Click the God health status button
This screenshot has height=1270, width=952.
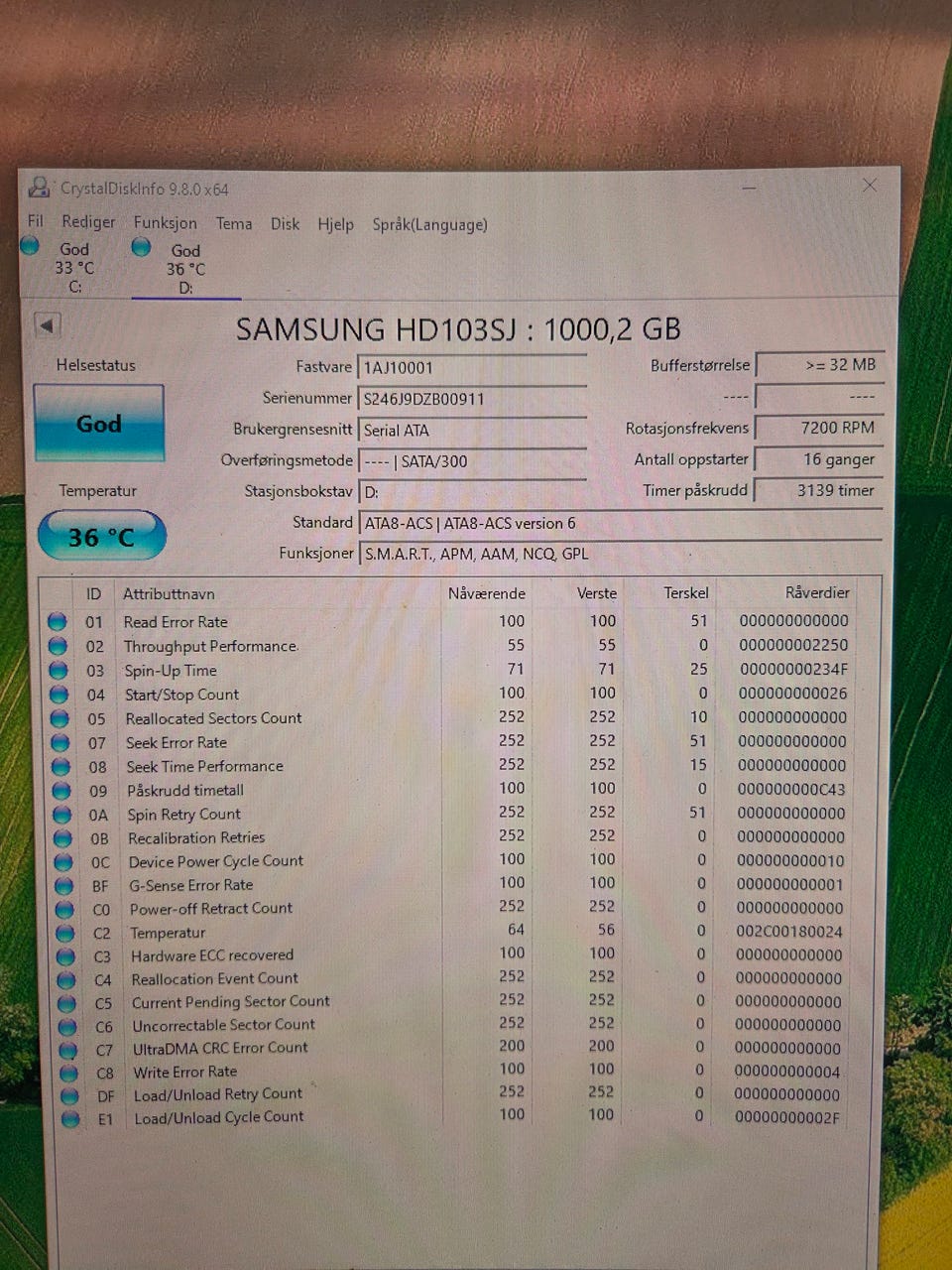click(99, 424)
